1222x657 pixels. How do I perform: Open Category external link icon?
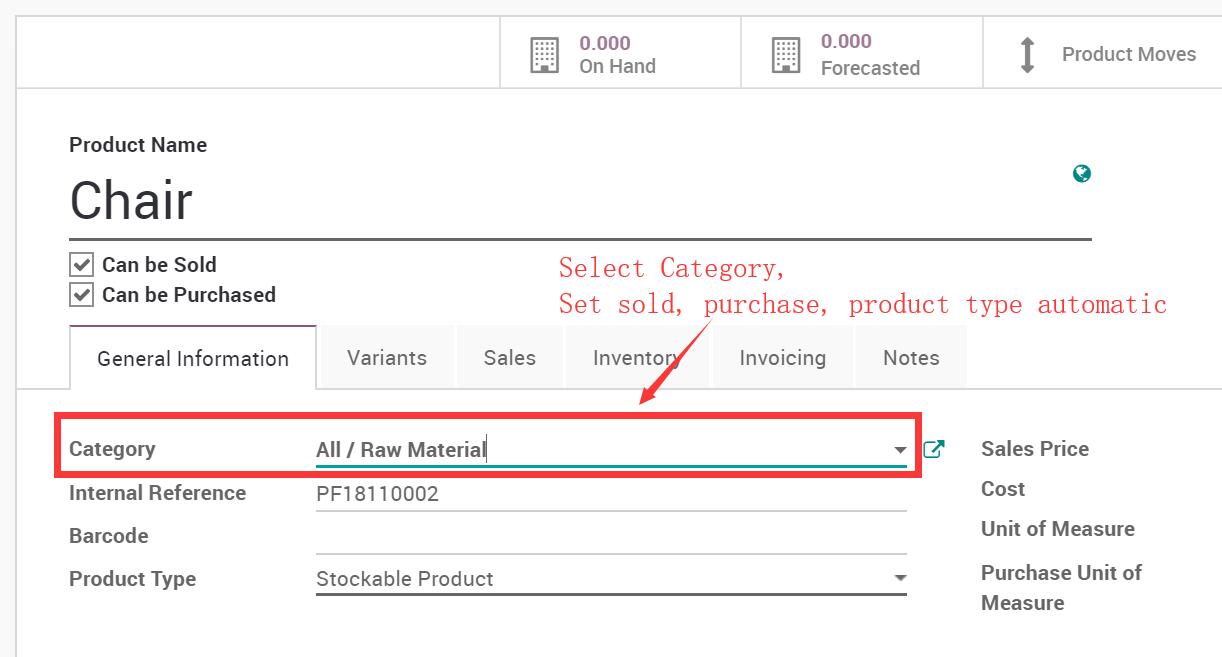933,450
